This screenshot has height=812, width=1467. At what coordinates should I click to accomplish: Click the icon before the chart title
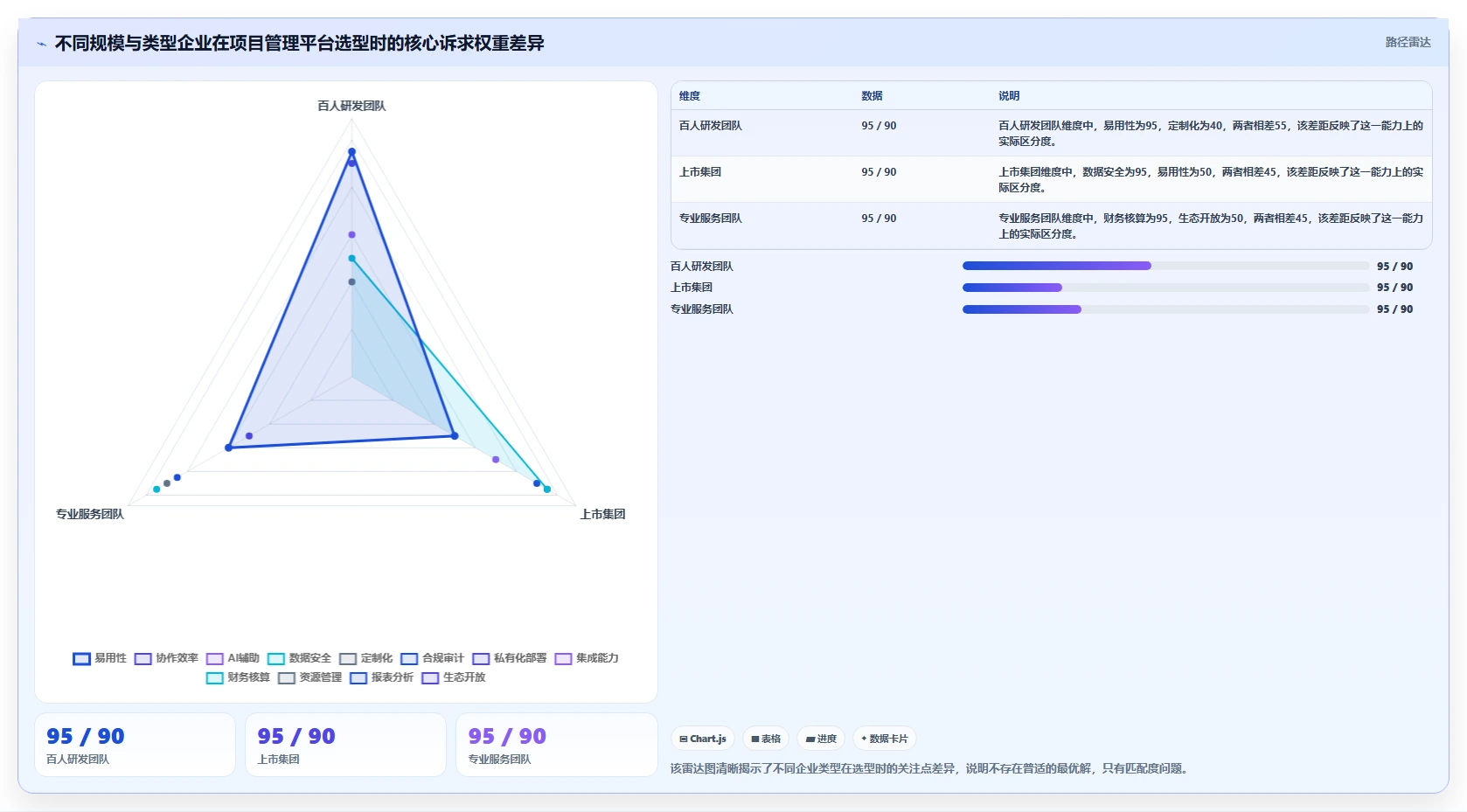tap(41, 44)
